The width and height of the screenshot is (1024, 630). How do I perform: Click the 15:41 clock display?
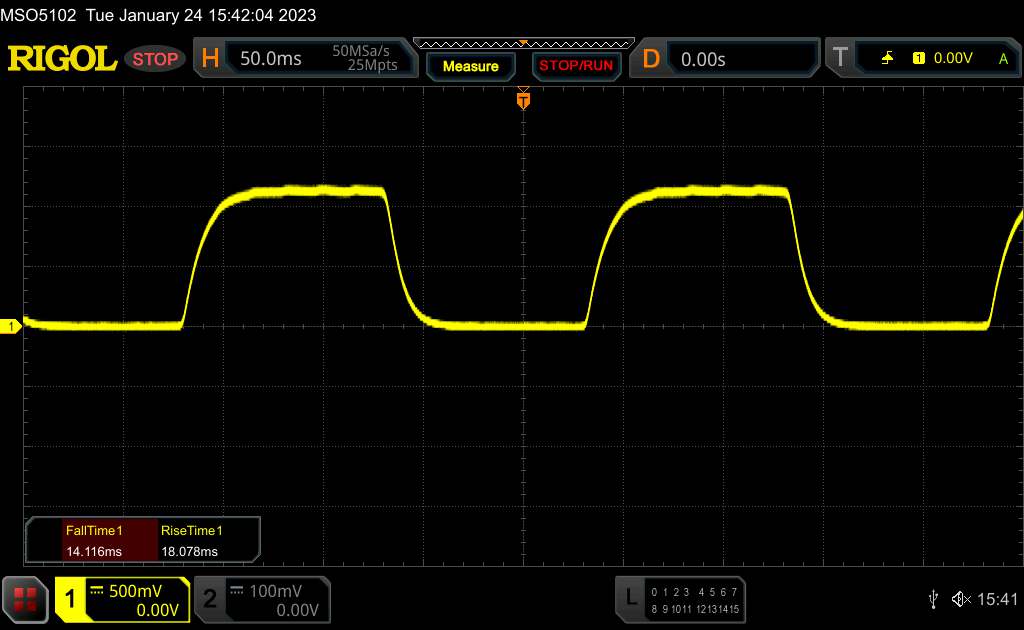997,599
